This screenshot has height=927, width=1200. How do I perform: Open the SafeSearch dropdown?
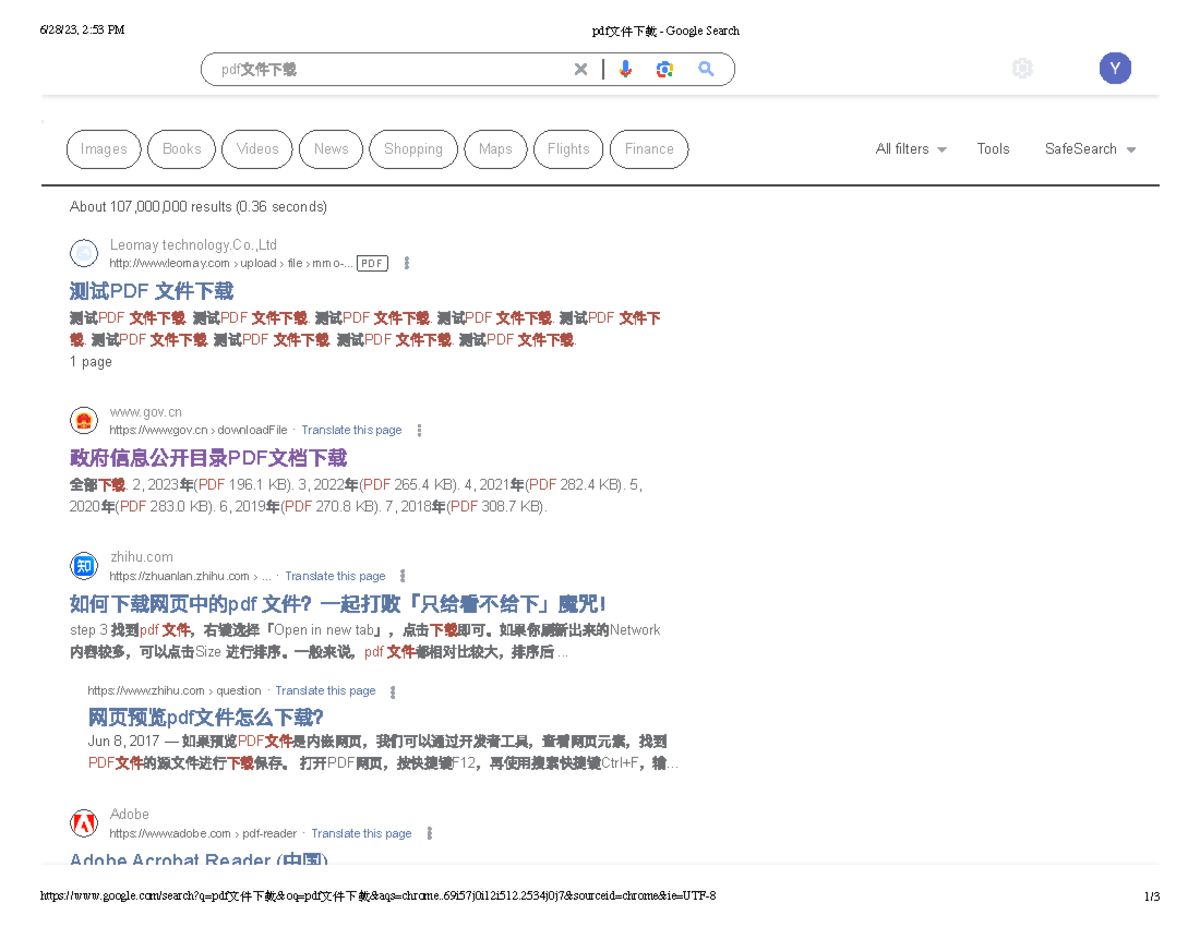click(1090, 149)
